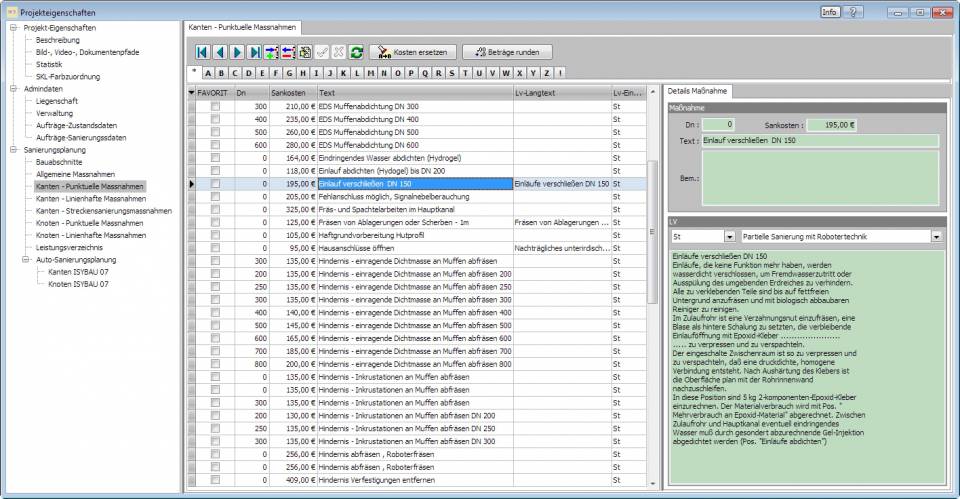Tick the favorite checkbox for EDS Muffenabdichtung DN 400
The width and height of the screenshot is (960, 499).
(x=215, y=119)
